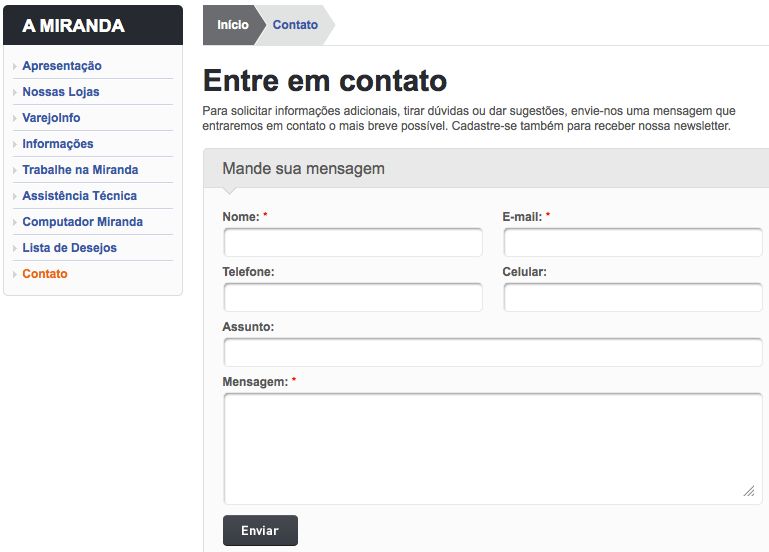Focus the Assunto text field
This screenshot has height=552, width=769.
pos(492,353)
